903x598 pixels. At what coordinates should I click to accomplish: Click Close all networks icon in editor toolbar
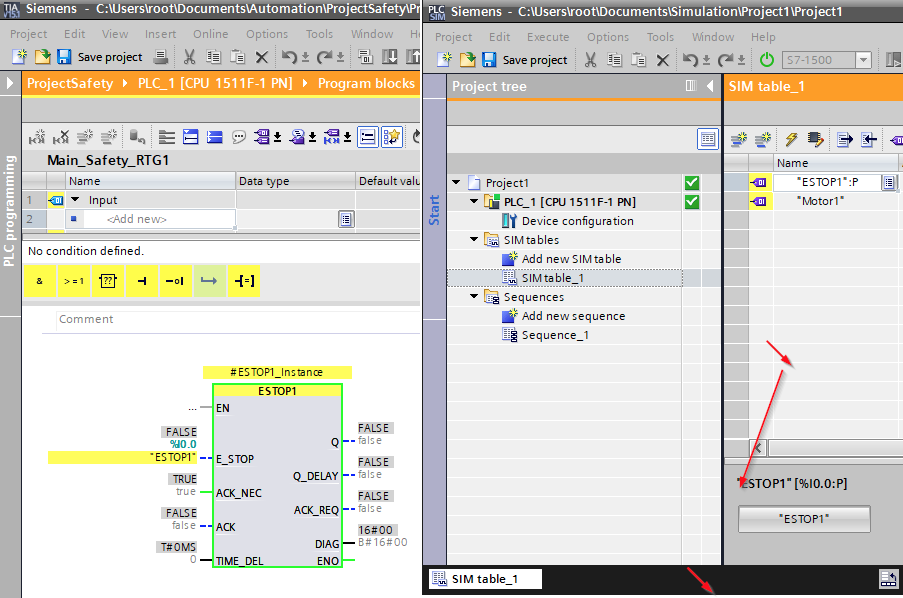point(215,137)
